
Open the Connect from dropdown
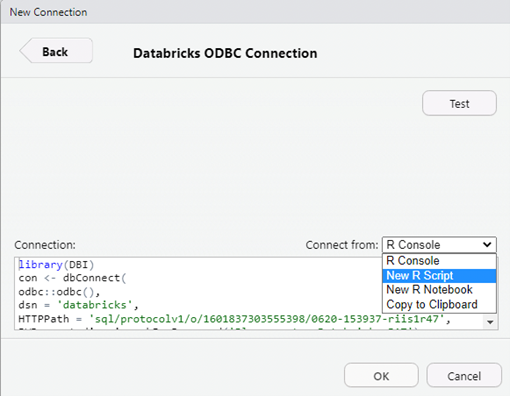coord(439,245)
